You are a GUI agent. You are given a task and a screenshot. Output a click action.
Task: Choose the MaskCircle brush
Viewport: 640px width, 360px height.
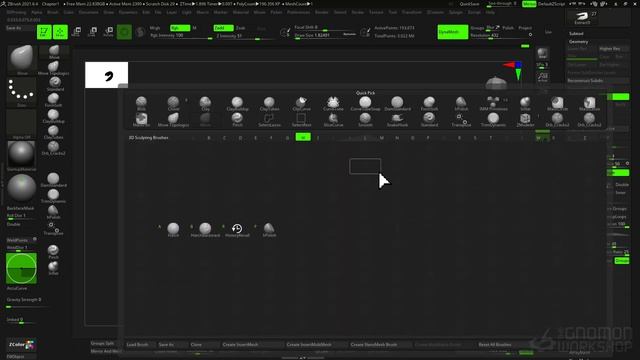[557, 104]
